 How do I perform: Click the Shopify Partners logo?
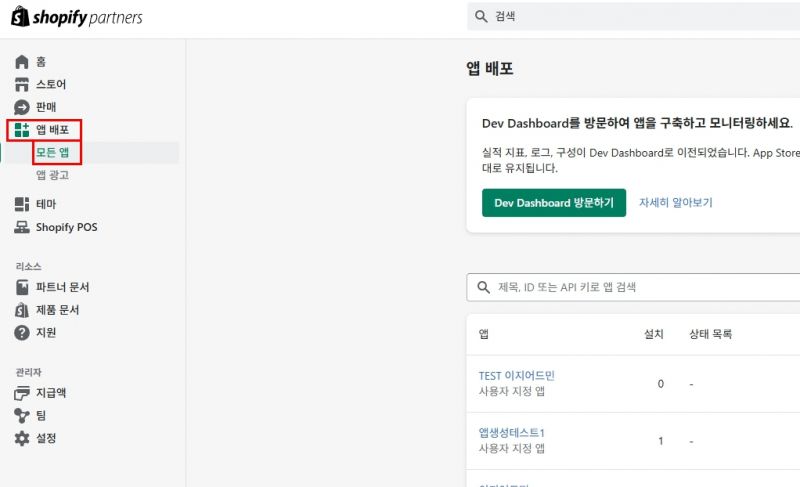[x=76, y=17]
